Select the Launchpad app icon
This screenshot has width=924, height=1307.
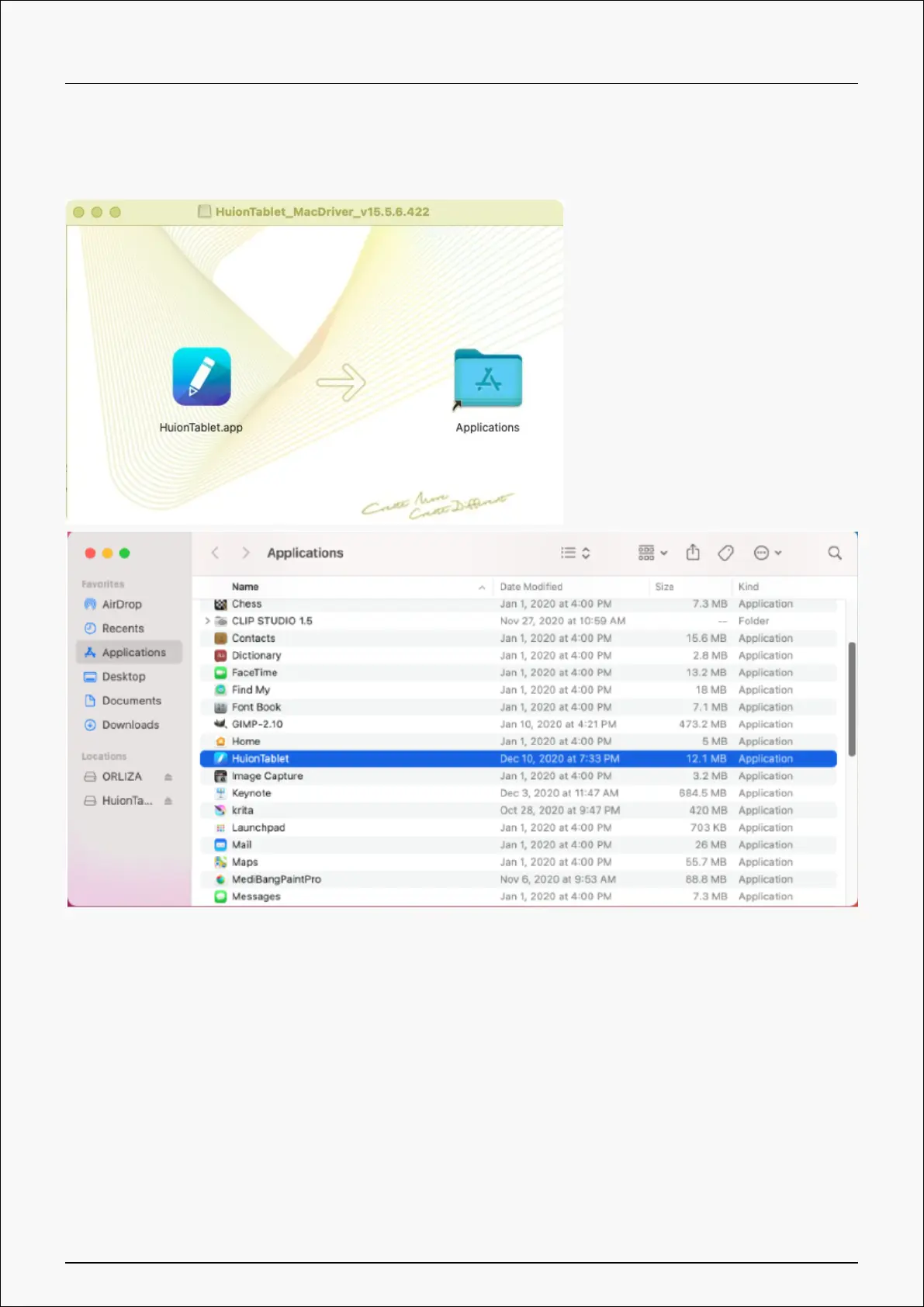pos(220,828)
